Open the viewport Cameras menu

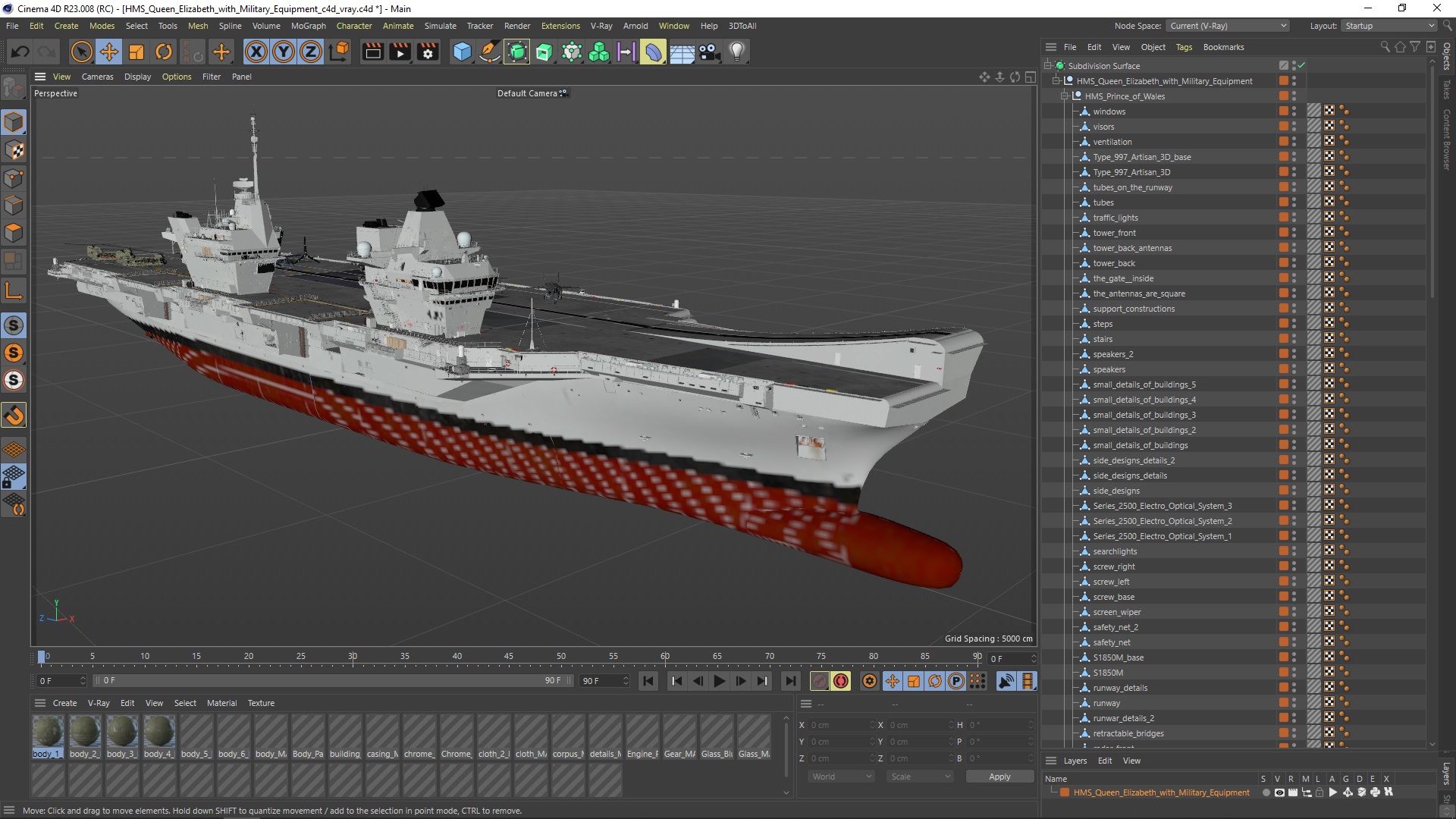click(x=97, y=77)
